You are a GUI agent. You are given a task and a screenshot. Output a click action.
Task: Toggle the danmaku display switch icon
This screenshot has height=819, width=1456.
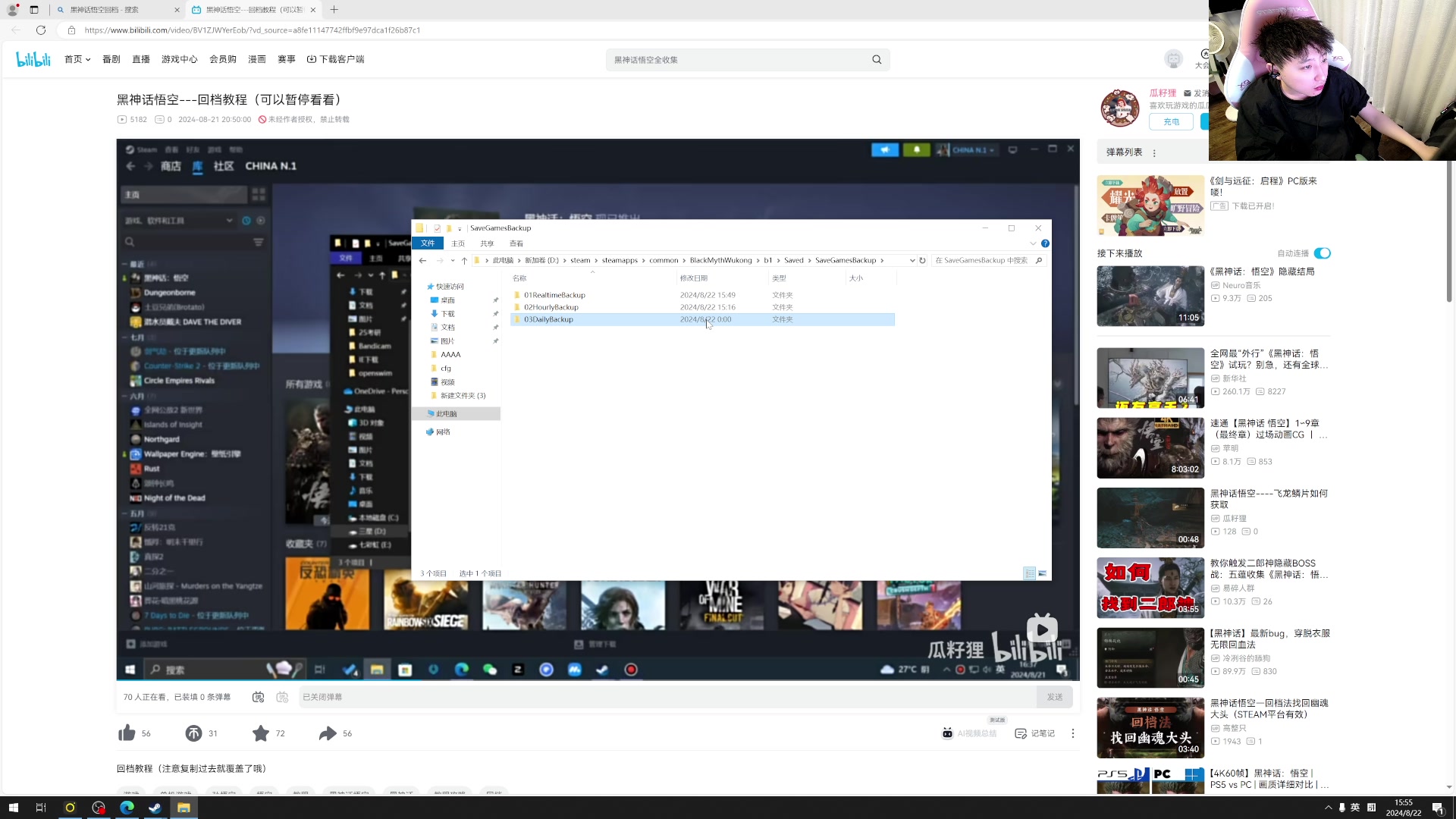(x=258, y=697)
